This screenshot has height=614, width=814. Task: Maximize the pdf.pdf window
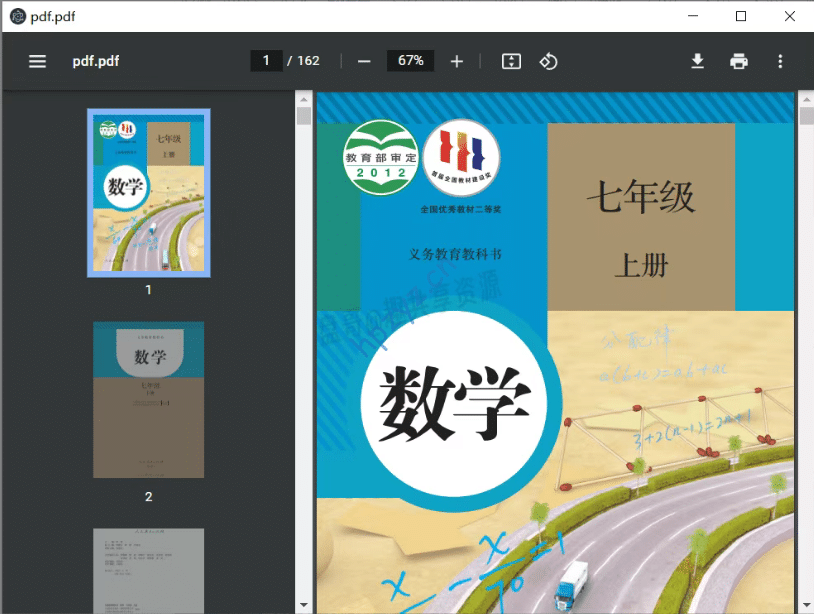click(741, 16)
